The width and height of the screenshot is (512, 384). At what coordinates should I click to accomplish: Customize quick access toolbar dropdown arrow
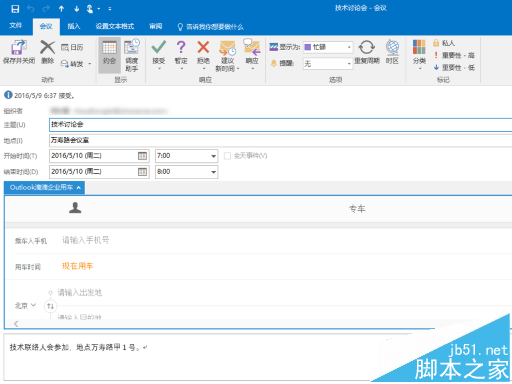(x=110, y=9)
